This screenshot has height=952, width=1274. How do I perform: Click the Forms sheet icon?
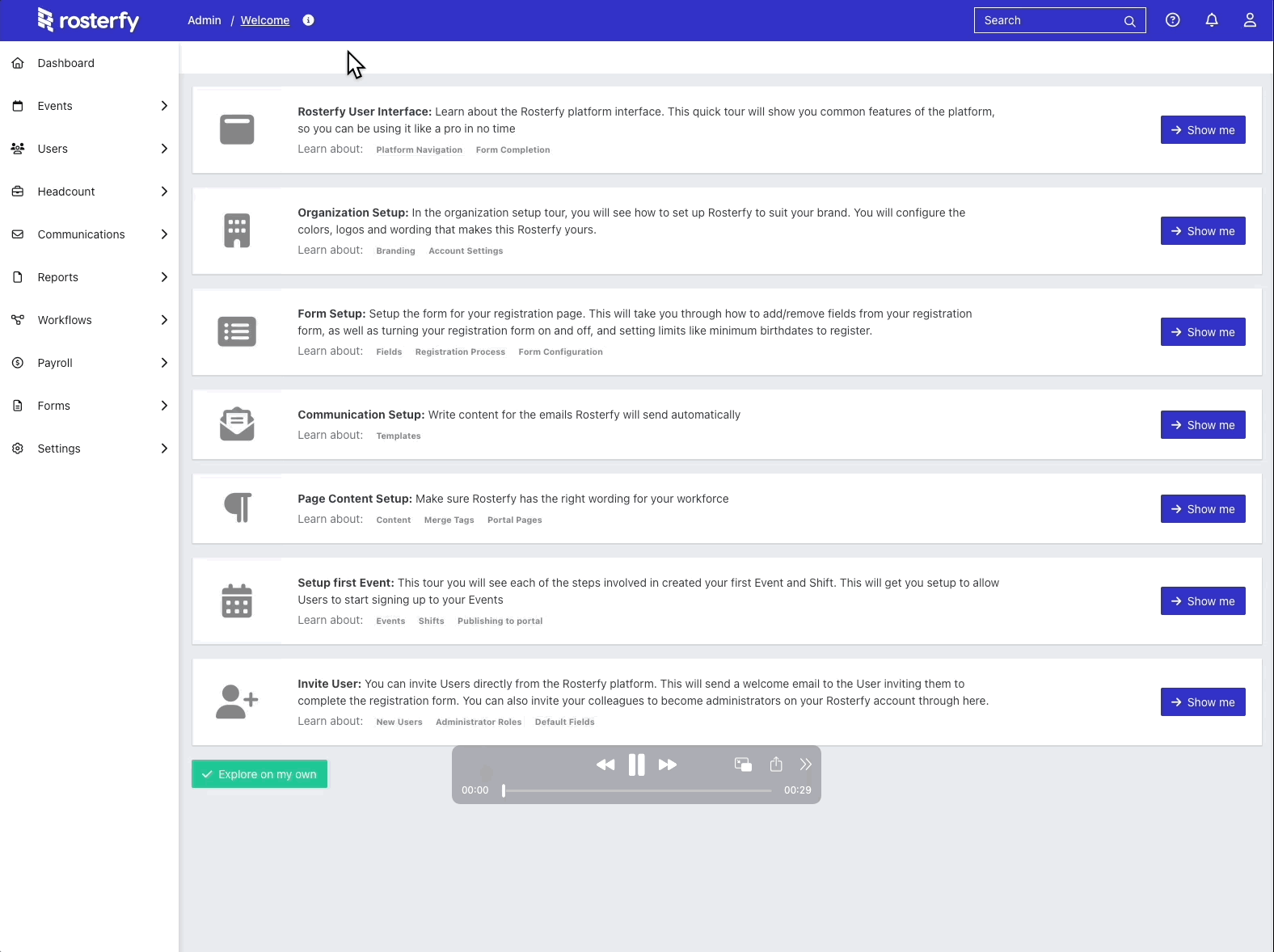pos(18,406)
